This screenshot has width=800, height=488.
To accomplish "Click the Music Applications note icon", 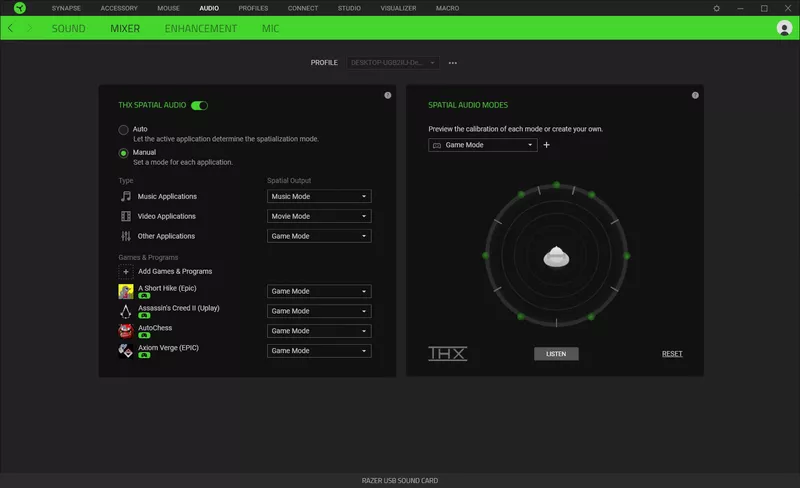I will point(126,196).
